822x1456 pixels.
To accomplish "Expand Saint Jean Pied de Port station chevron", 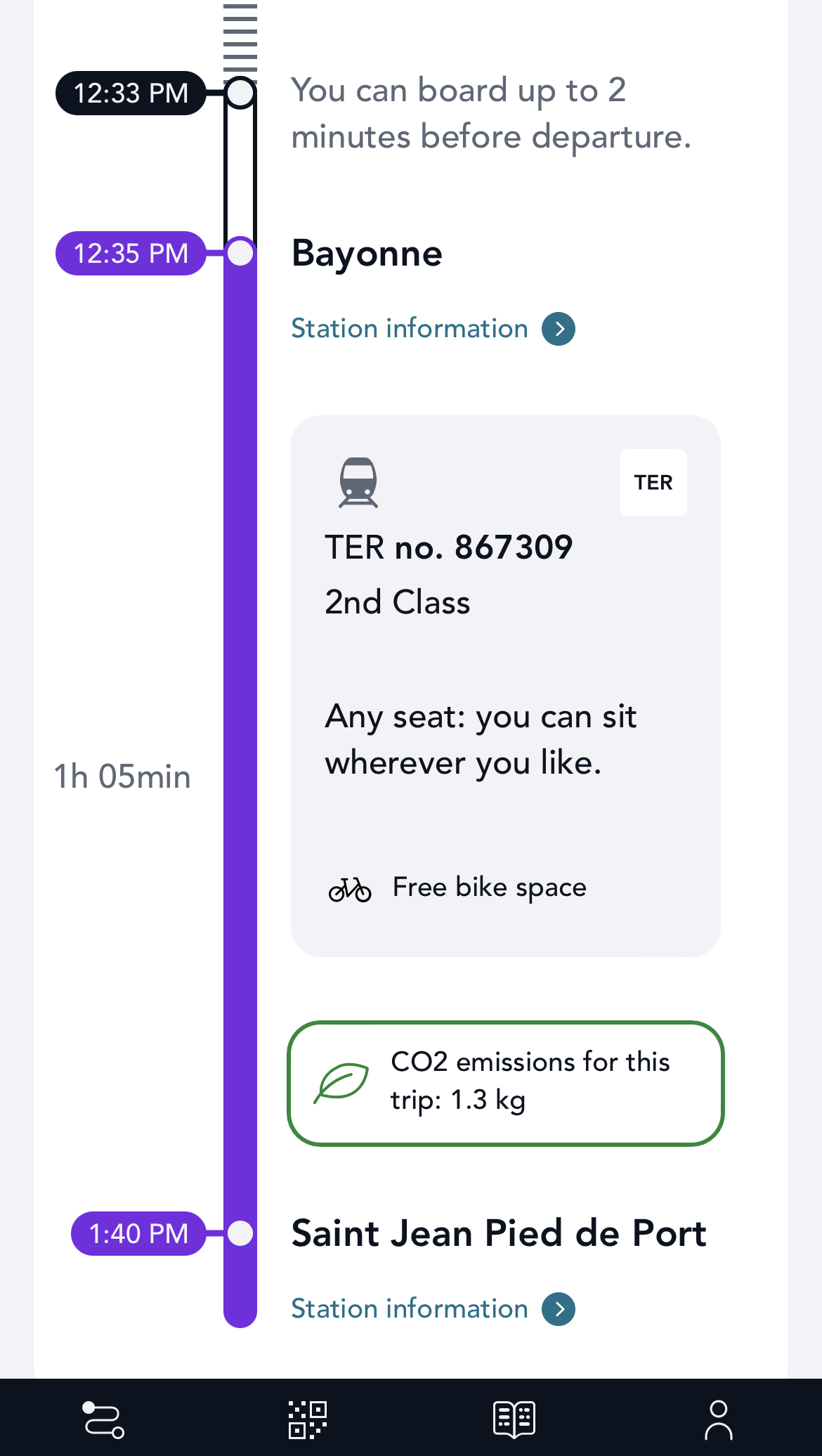I will coord(559,1309).
